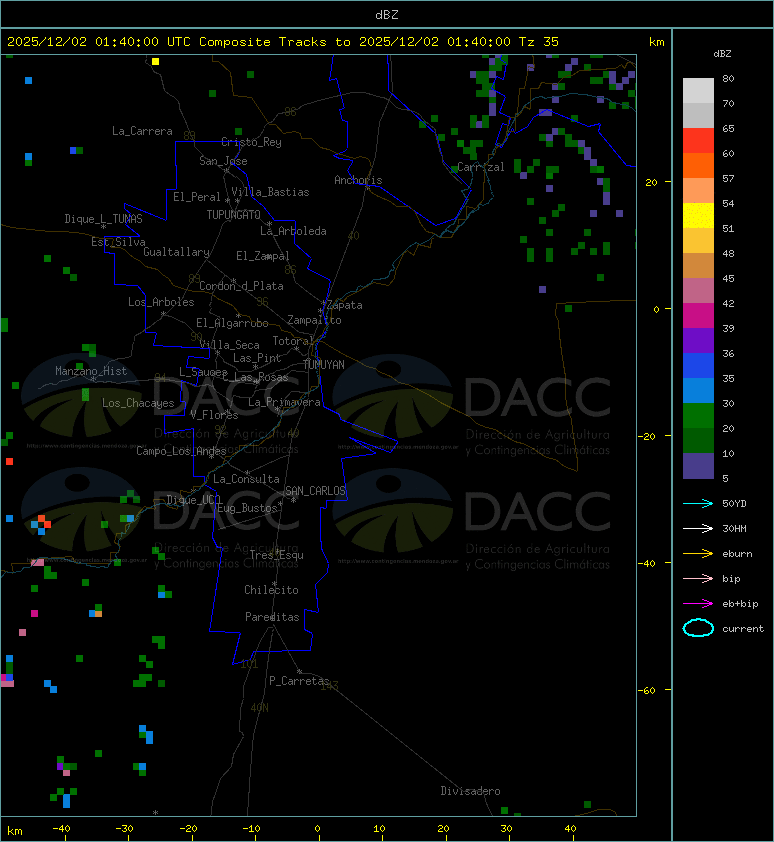This screenshot has height=842, width=774.
Task: Click the -40 tick on right km axis
Action: [x=647, y=563]
